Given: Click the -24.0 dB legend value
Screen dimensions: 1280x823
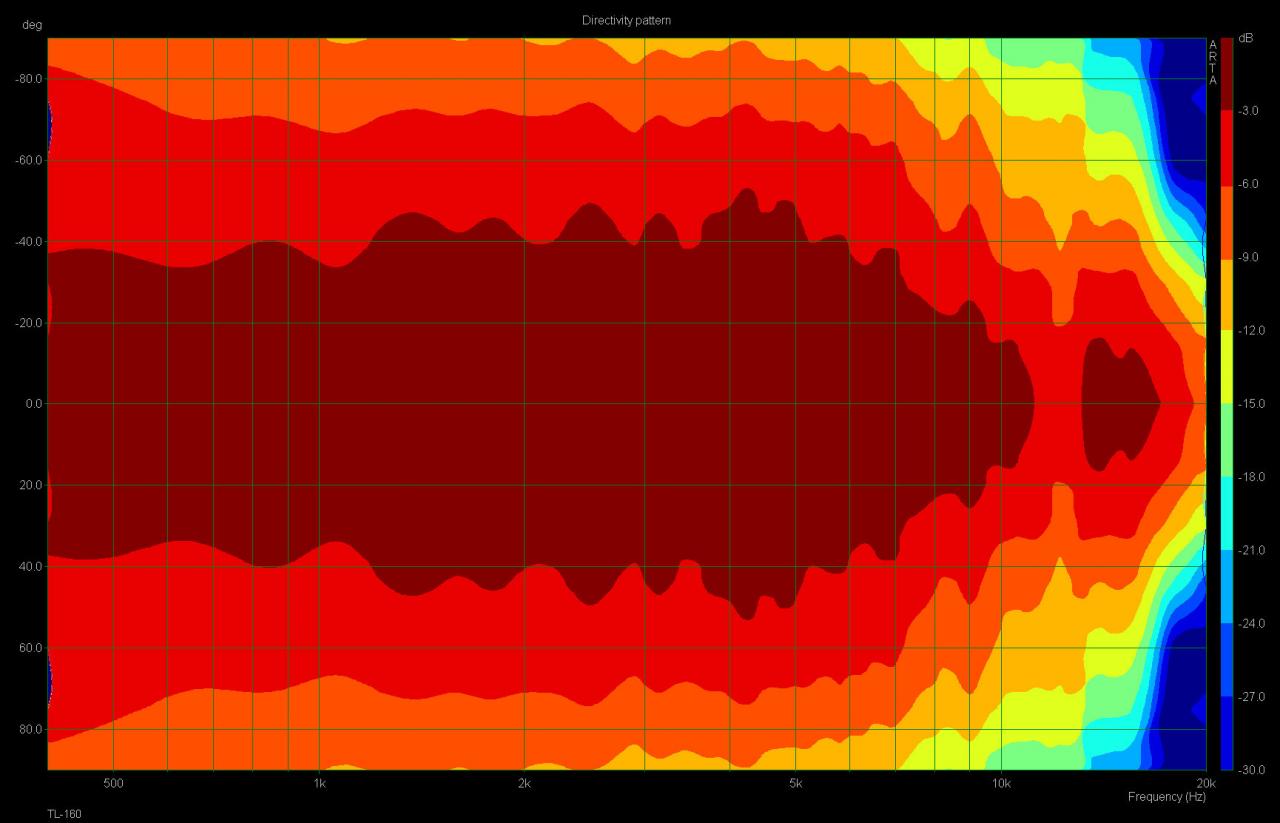Looking at the screenshot, I should [x=1254, y=624].
